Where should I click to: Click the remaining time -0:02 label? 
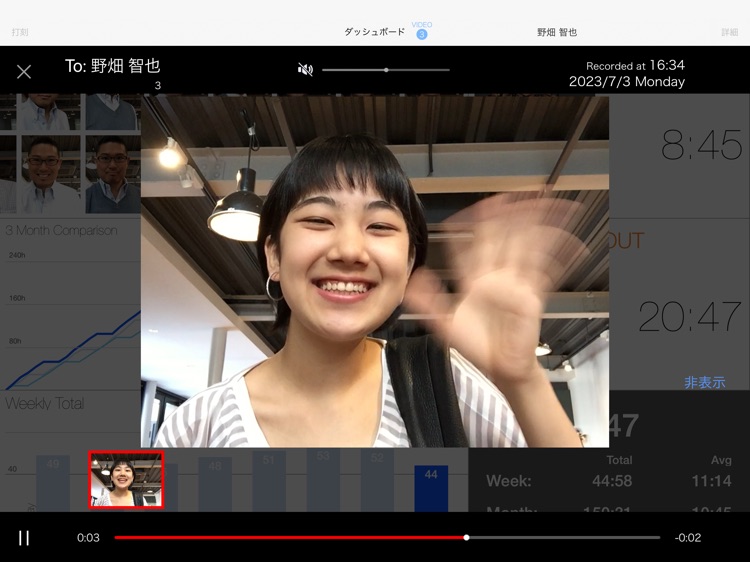point(688,538)
